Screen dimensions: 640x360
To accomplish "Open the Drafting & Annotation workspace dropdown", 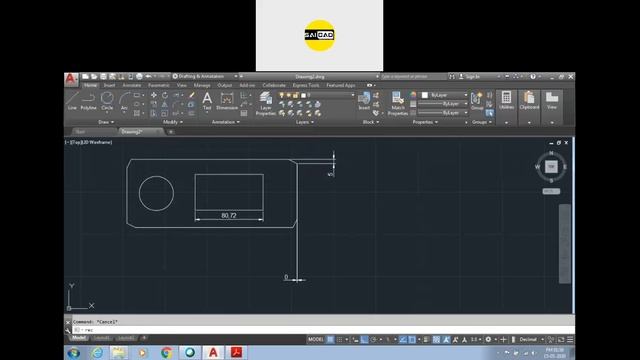I will pos(204,76).
